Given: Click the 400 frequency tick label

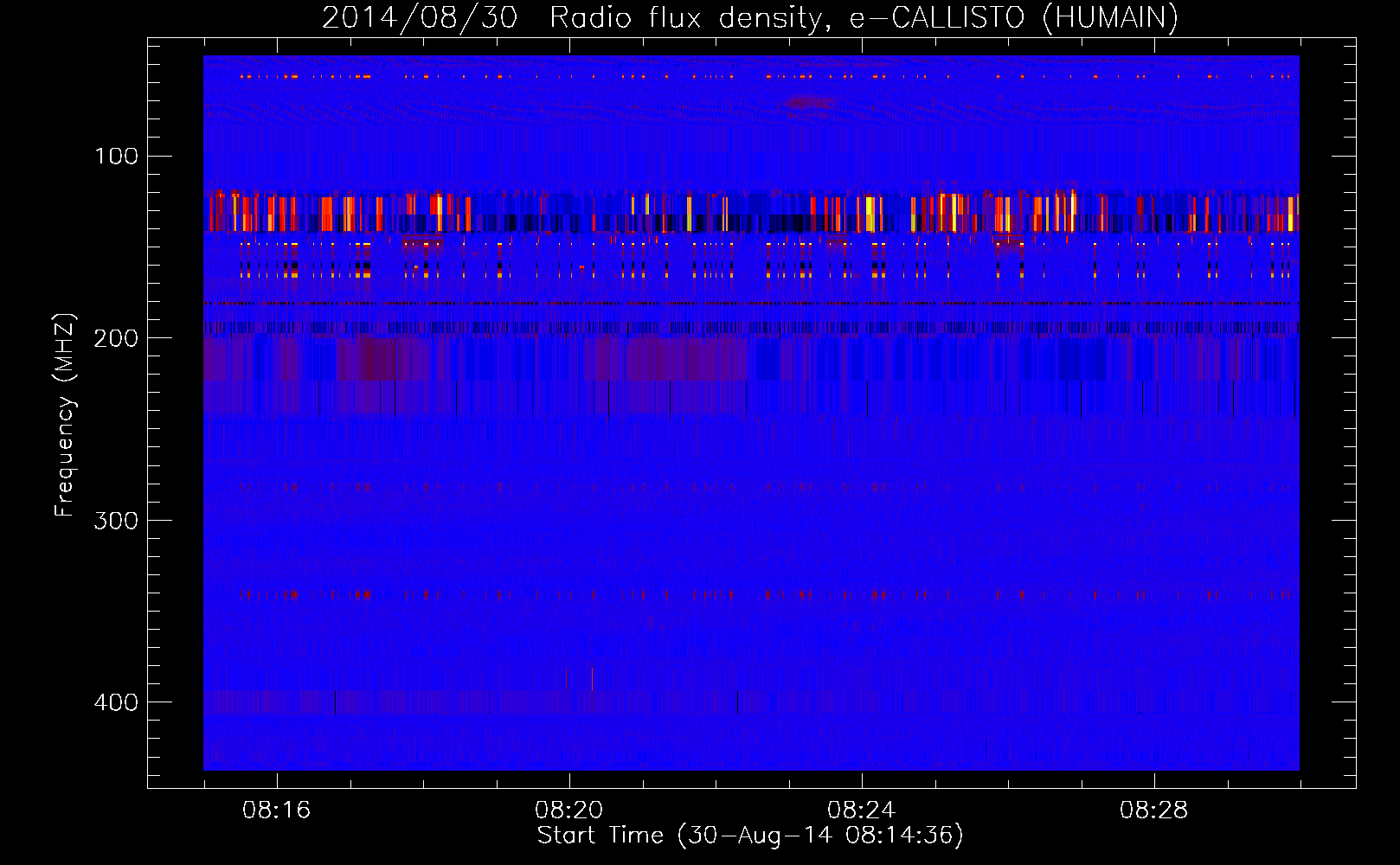Looking at the screenshot, I should (116, 702).
